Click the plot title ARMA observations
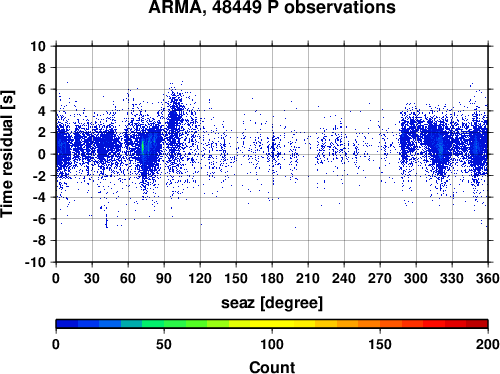The height and width of the screenshot is (374, 500). coord(272,7)
